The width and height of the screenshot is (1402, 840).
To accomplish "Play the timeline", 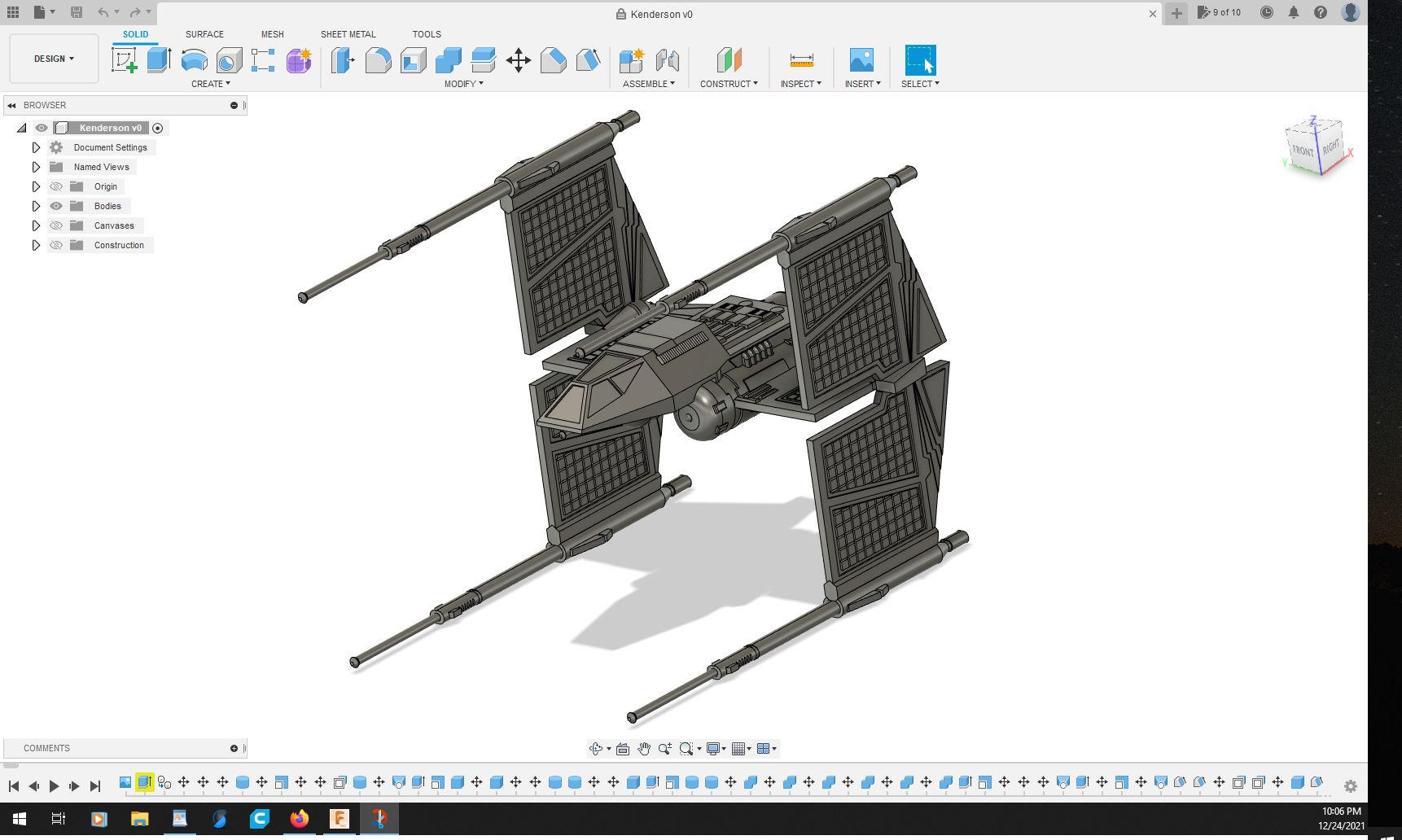I will pyautogui.click(x=54, y=786).
